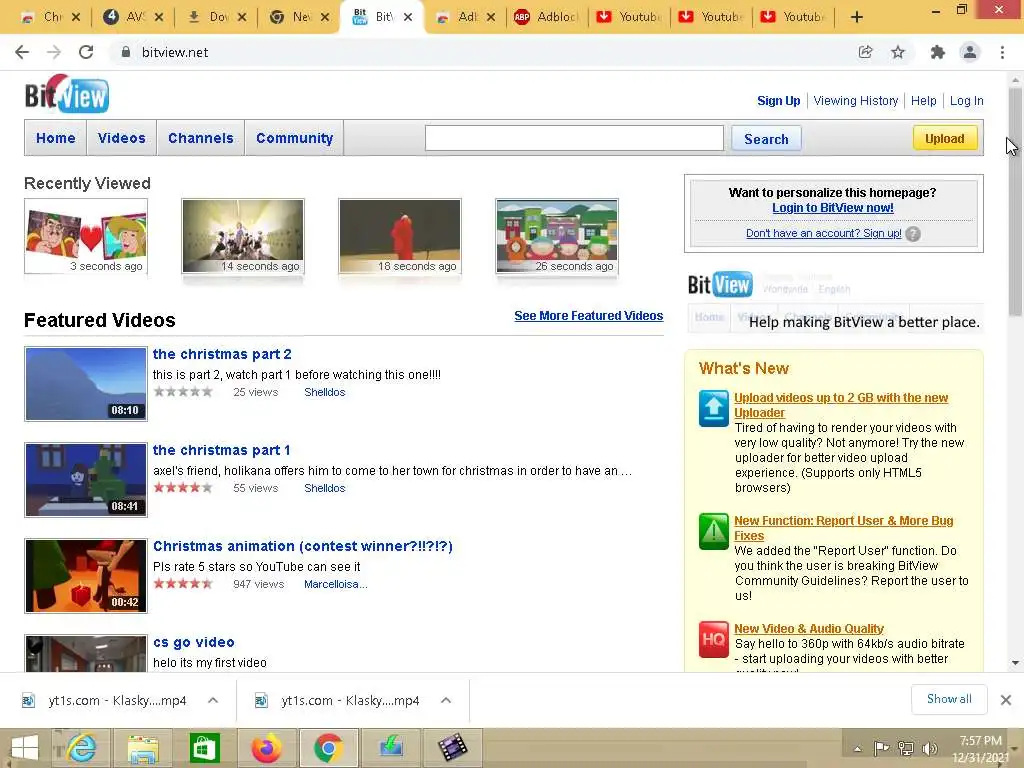Viewport: 1024px width, 768px height.
Task: Click the green warning triangle icon in What's New
Action: (713, 531)
